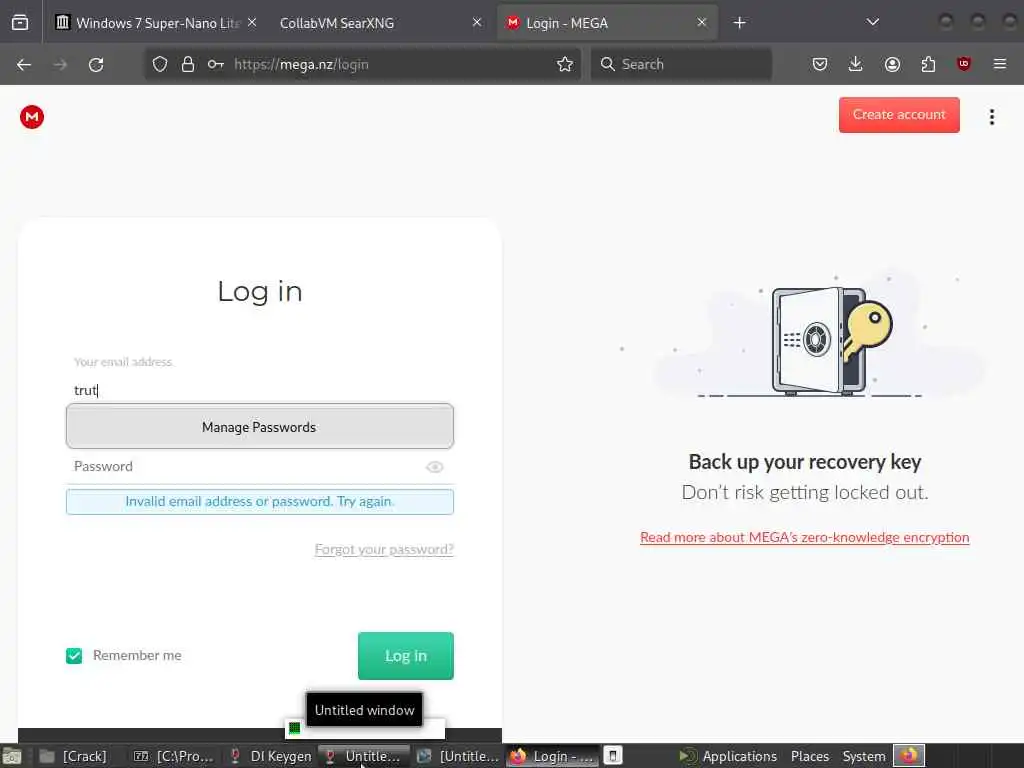Viewport: 1024px width, 768px height.
Task: Click the show desktop icon at panel start
Action: (12, 757)
